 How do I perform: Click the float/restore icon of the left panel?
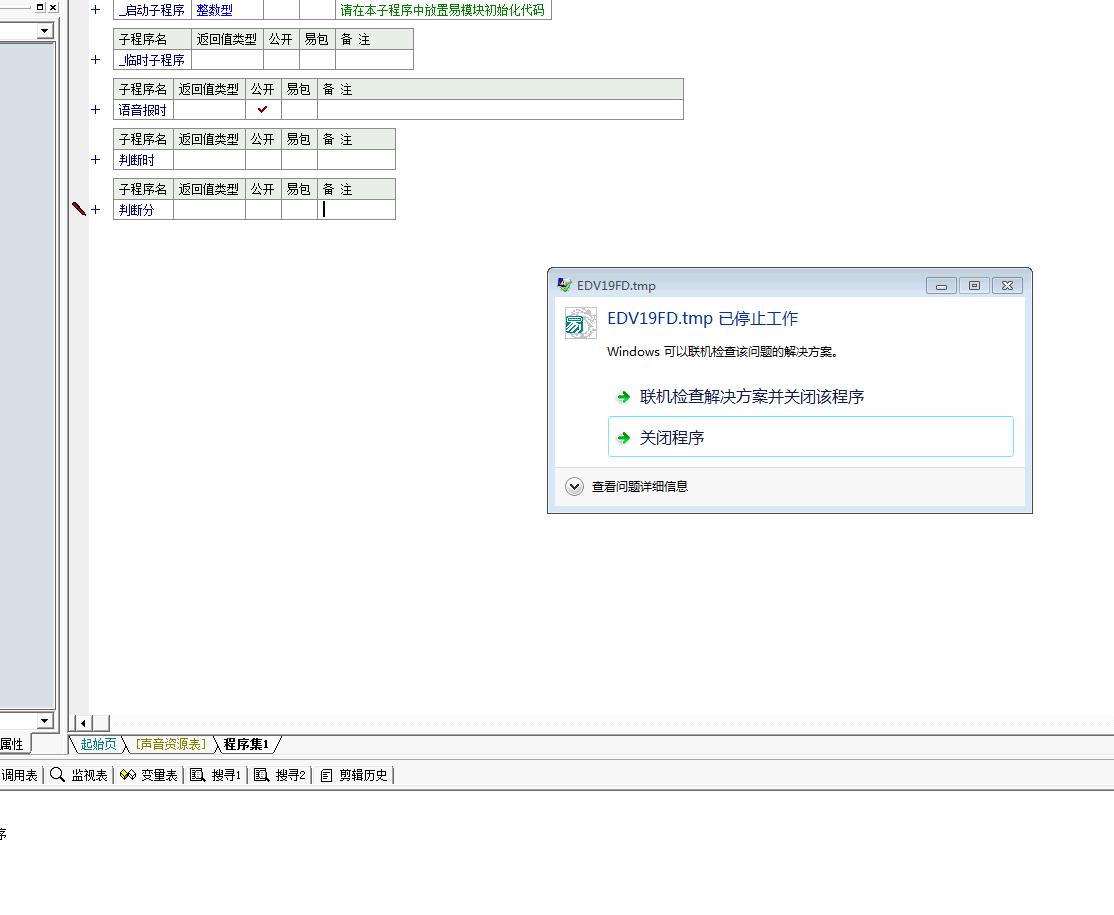click(x=40, y=7)
